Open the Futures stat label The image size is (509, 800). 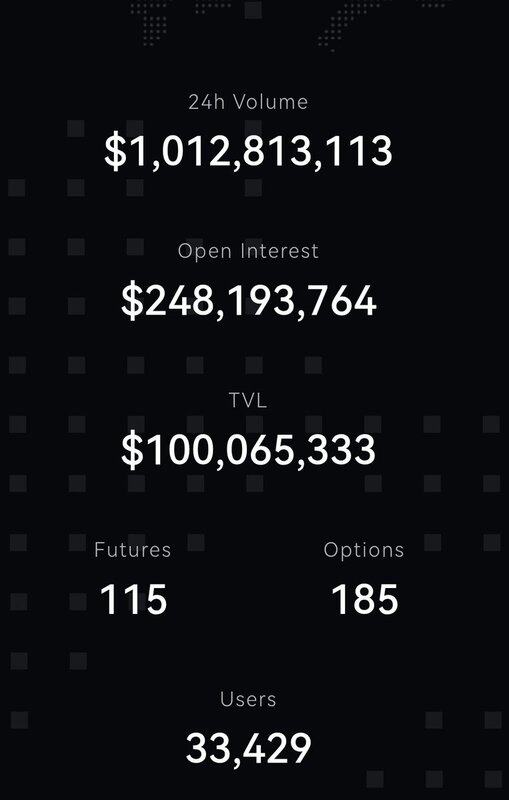click(133, 549)
